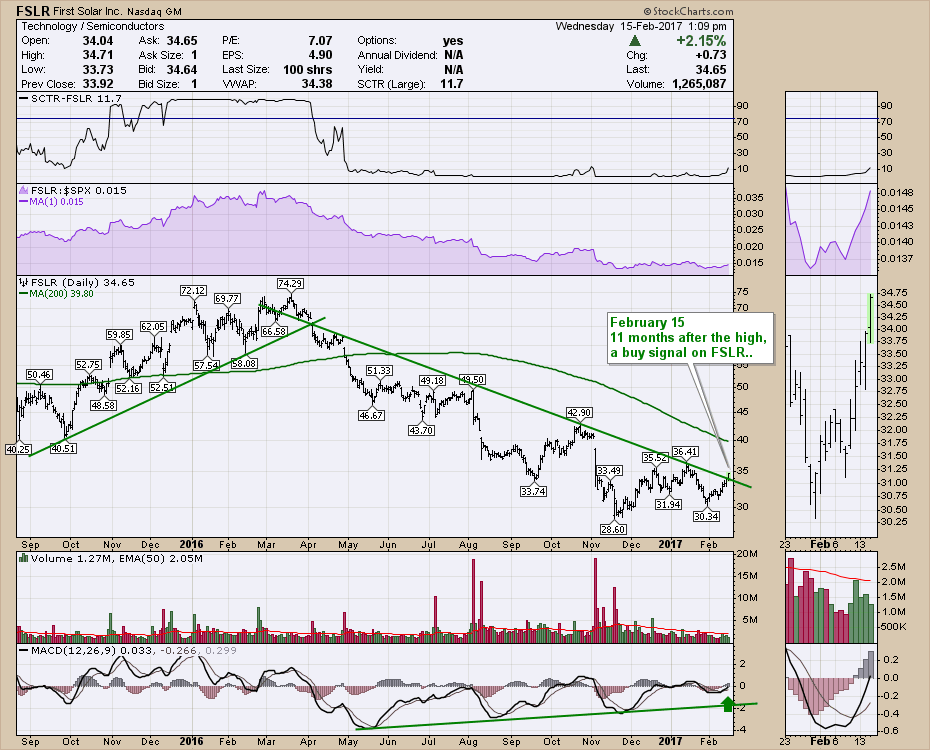The height and width of the screenshot is (750, 930).
Task: Click the 2017 year label on price axis
Action: pyautogui.click(x=670, y=544)
